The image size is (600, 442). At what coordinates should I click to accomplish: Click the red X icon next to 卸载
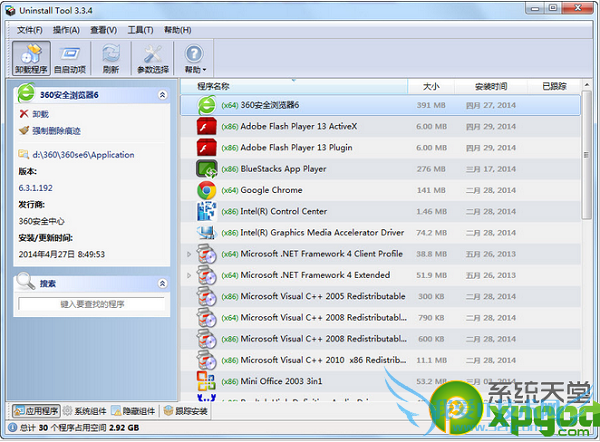(x=24, y=114)
